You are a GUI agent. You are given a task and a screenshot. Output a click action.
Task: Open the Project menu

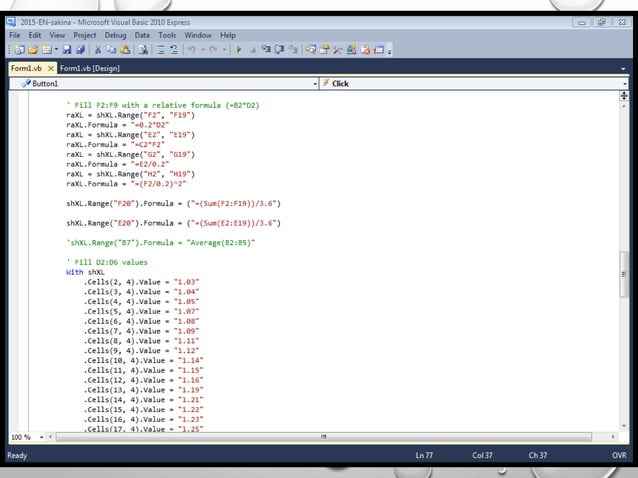[x=84, y=35]
